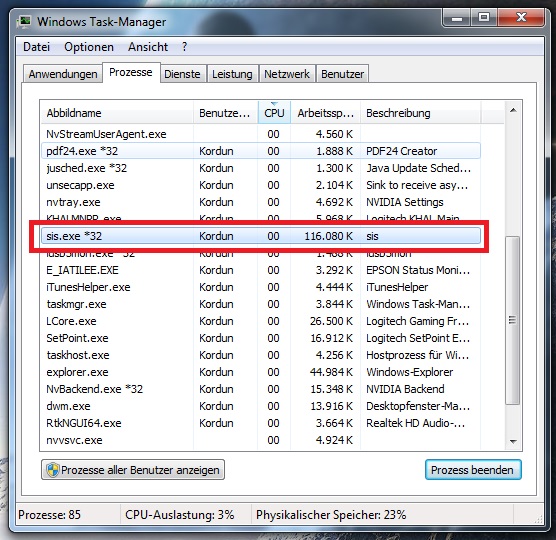This screenshot has width=556, height=540.
Task: Click the vertical scrollbar thumb
Action: (512, 320)
